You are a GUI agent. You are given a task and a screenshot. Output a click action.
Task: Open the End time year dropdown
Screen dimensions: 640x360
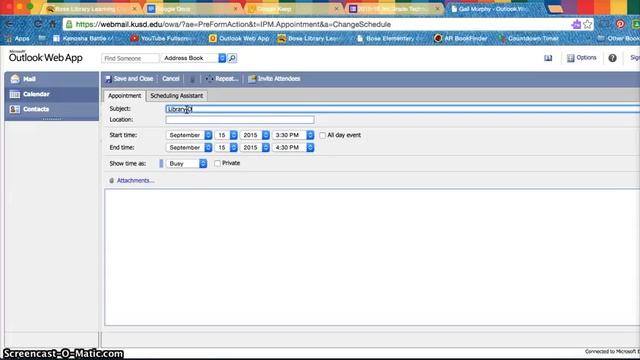[x=255, y=147]
